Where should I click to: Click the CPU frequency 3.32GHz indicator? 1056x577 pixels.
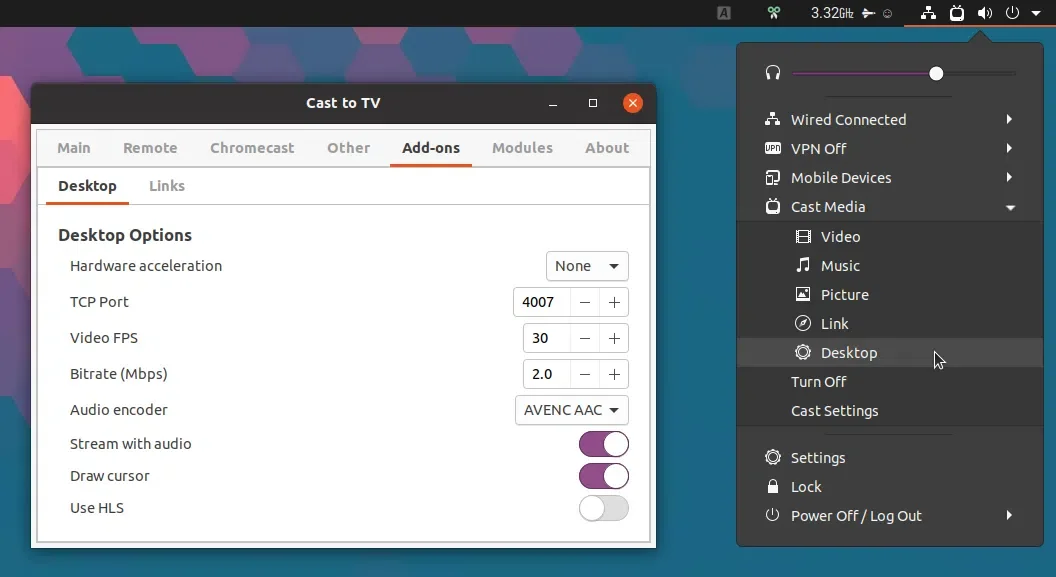pyautogui.click(x=832, y=13)
